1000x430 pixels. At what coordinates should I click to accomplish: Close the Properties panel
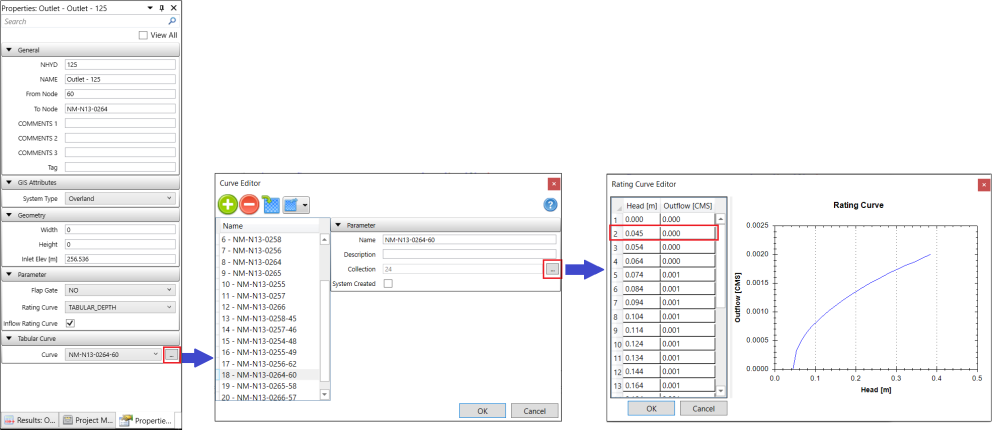pos(173,8)
